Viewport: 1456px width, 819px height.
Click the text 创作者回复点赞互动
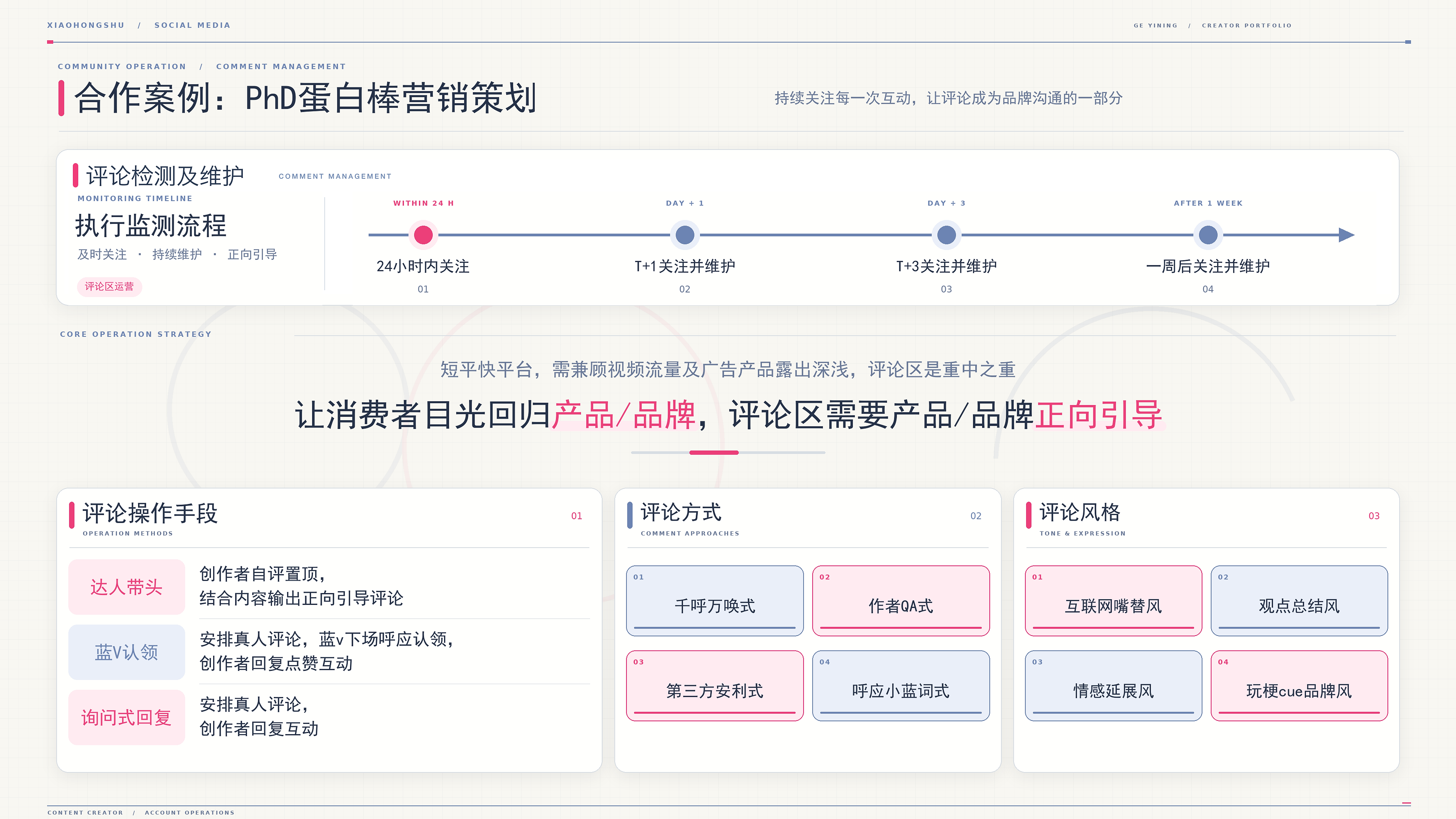point(276,664)
